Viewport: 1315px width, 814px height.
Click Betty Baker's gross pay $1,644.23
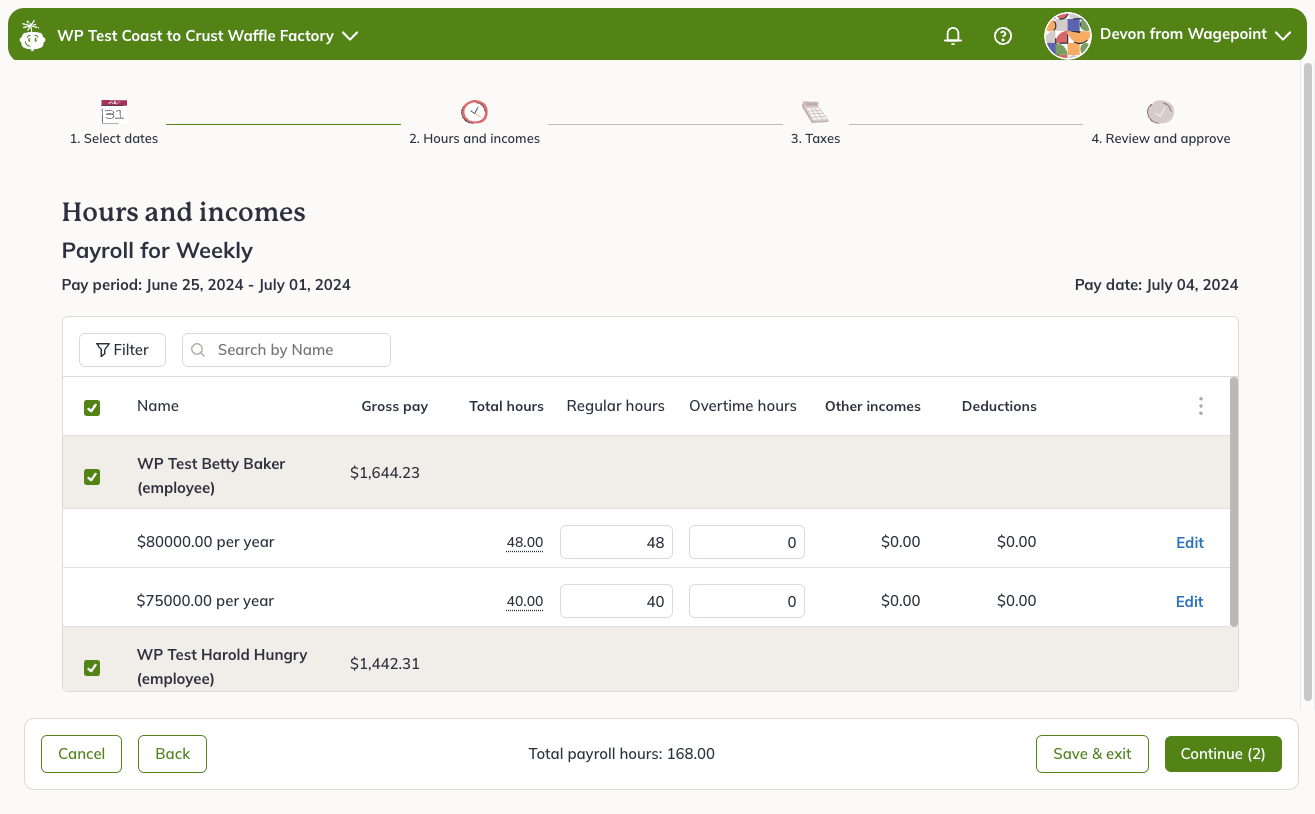tap(385, 473)
